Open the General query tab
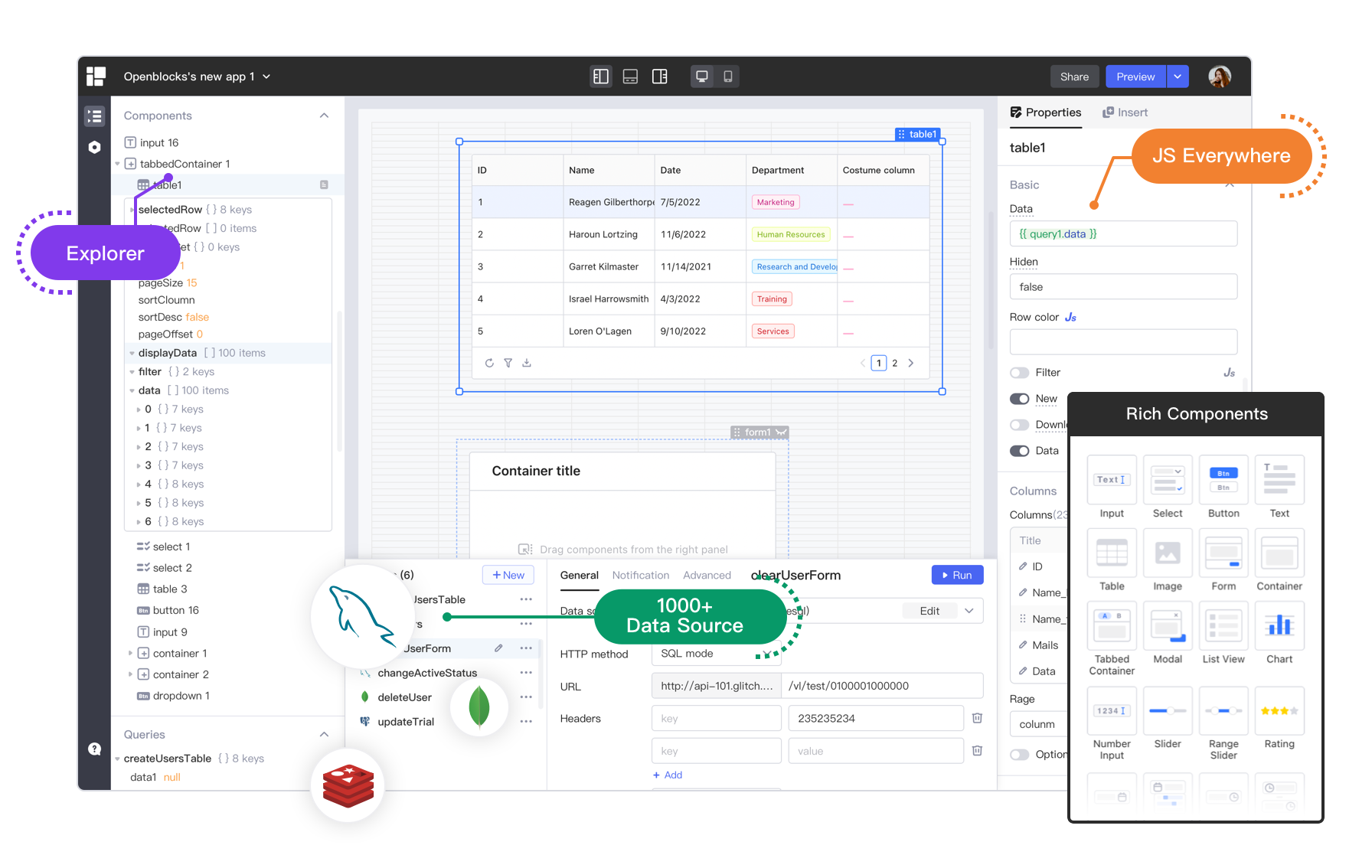 point(579,576)
